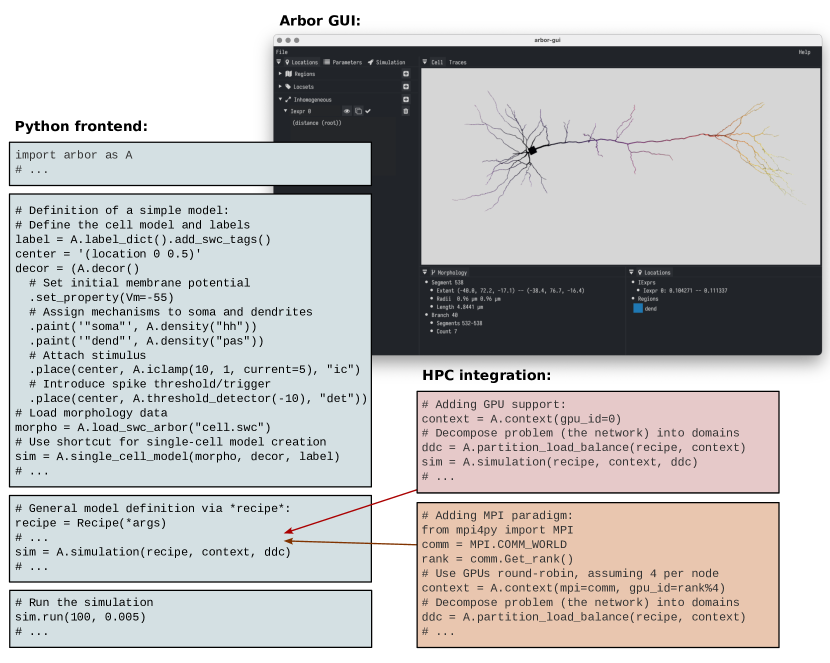This screenshot has width=830, height=663.
Task: Expand the Regions tree section
Action: coord(280,74)
